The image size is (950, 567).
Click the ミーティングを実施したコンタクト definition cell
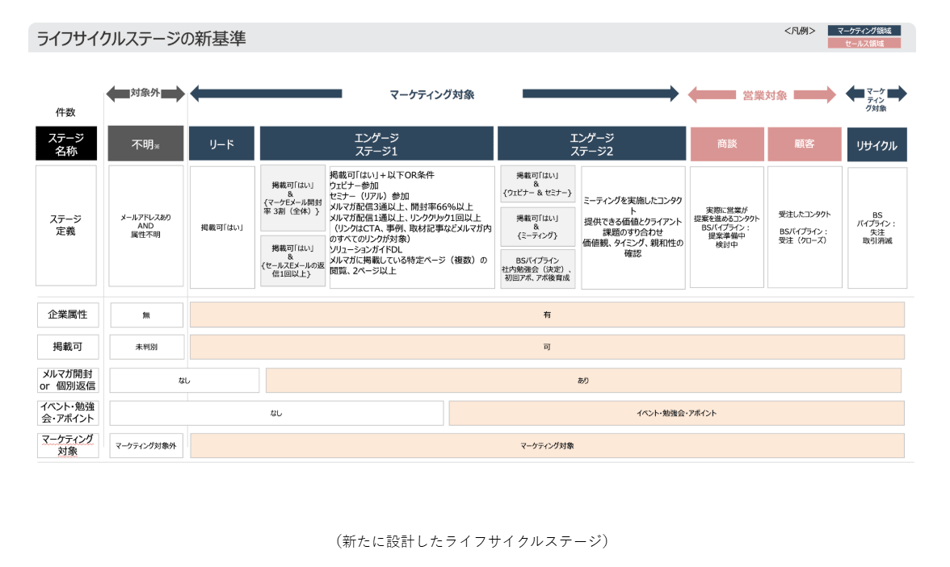pyautogui.click(x=633, y=227)
